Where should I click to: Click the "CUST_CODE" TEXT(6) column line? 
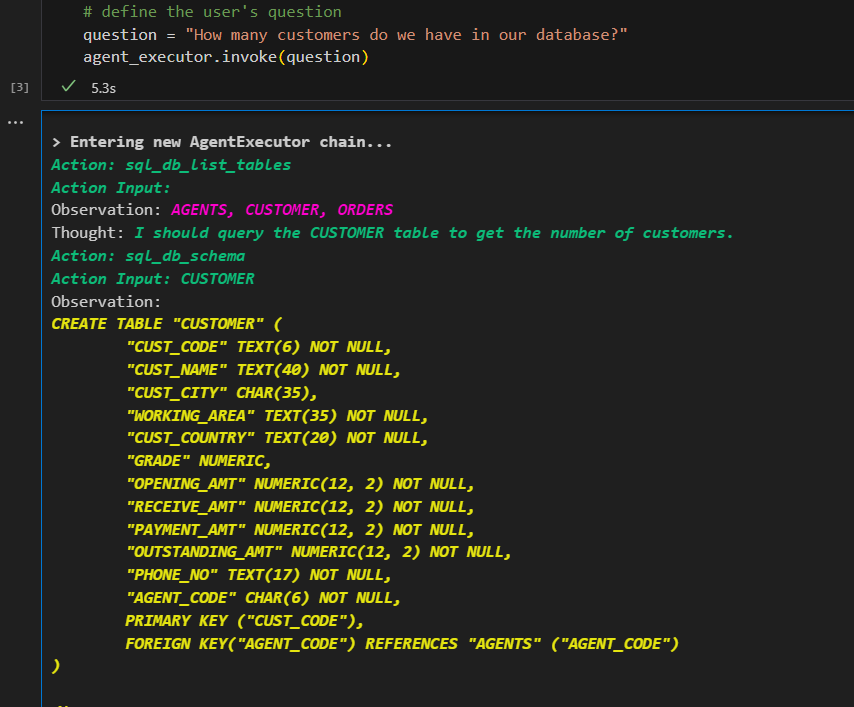pyautogui.click(x=259, y=347)
